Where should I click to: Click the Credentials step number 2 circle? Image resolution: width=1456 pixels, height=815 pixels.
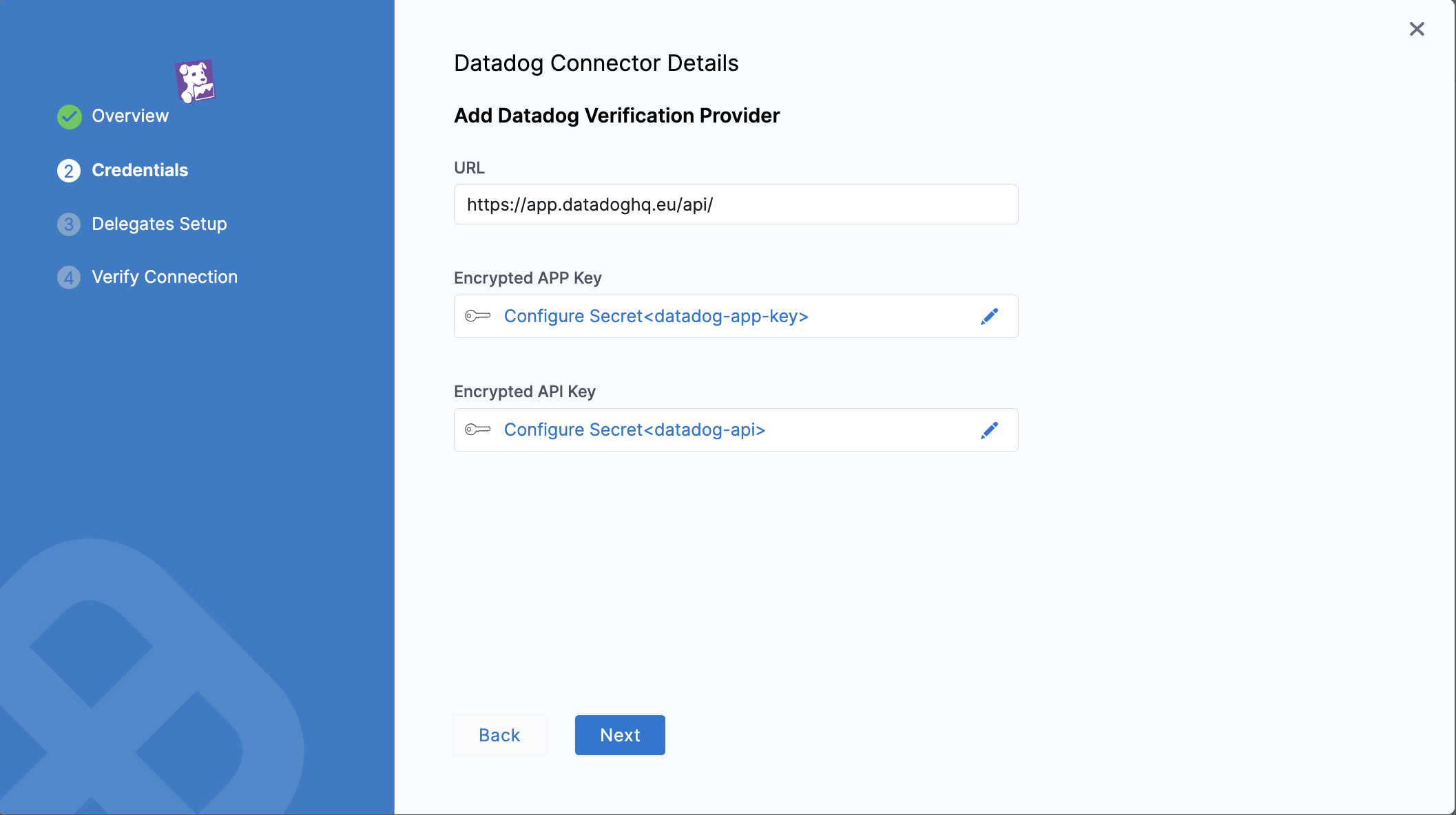[x=69, y=171]
